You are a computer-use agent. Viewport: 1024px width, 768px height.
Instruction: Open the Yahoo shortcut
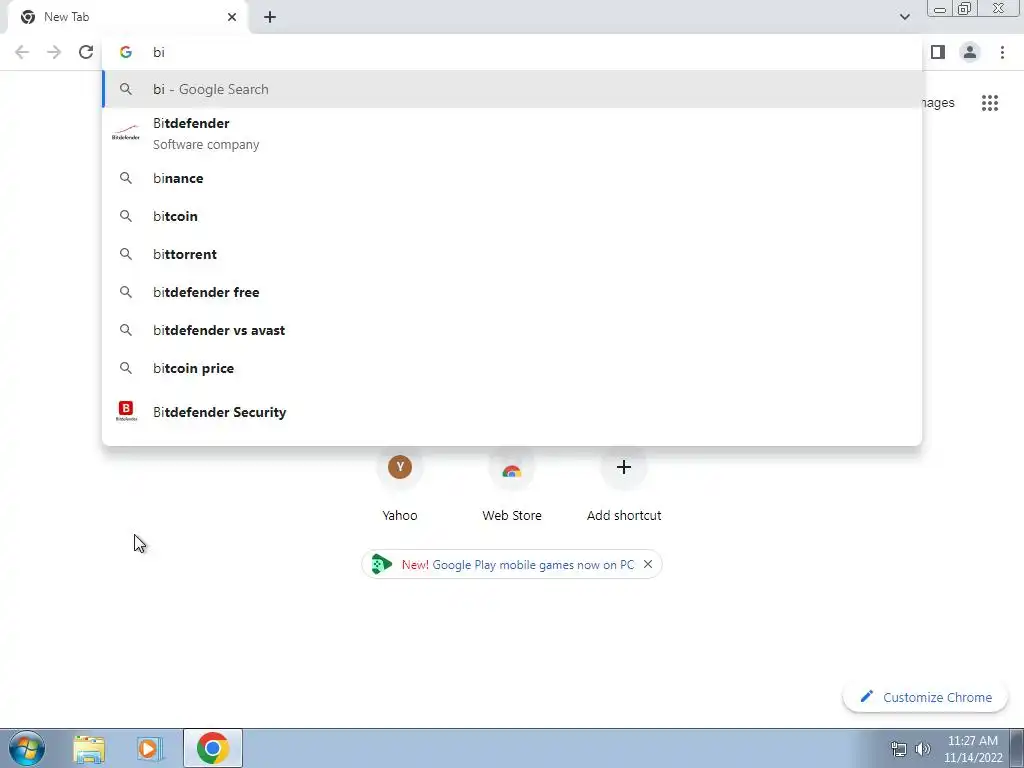click(400, 484)
